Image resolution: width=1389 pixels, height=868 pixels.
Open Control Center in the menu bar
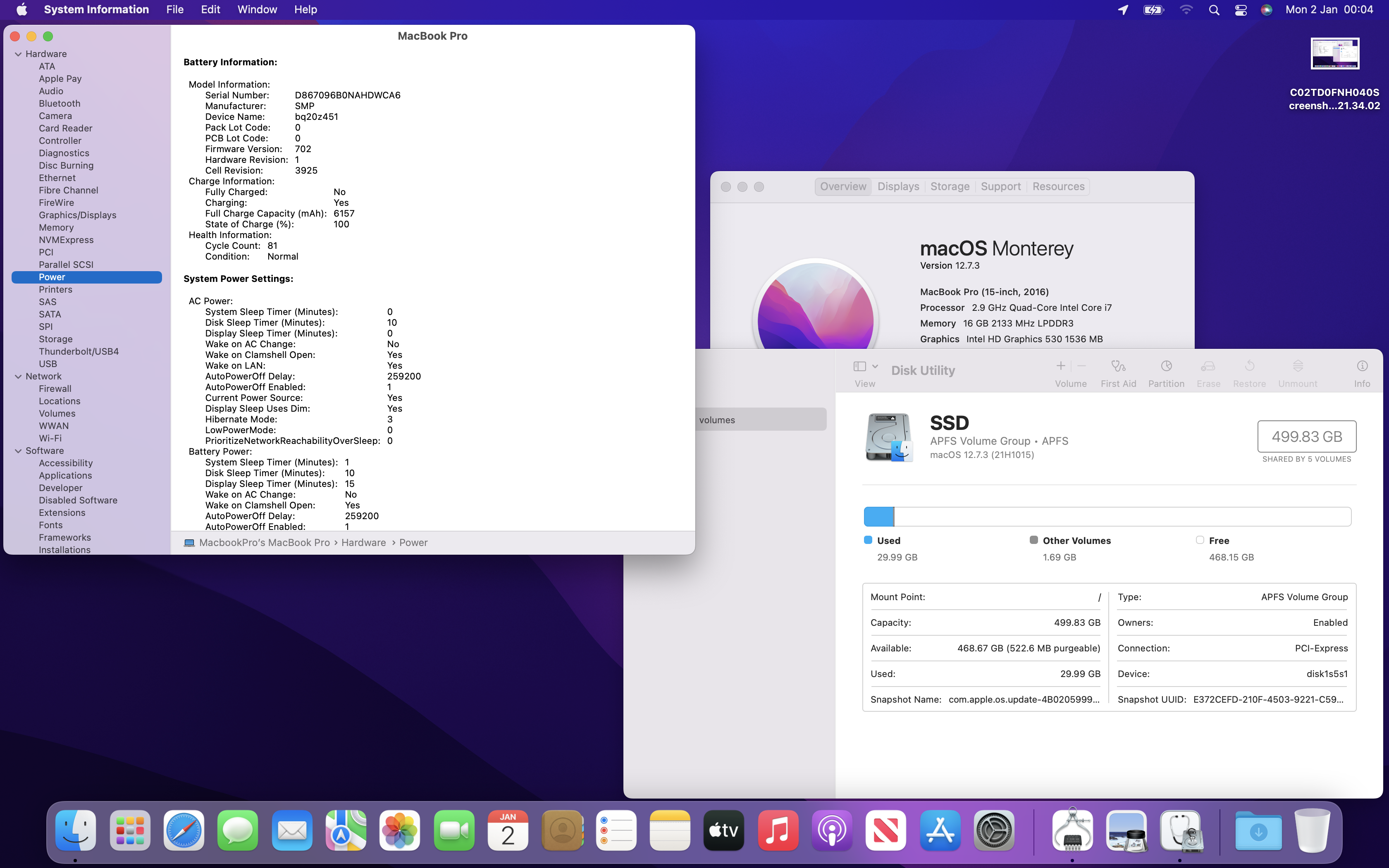pyautogui.click(x=1241, y=10)
